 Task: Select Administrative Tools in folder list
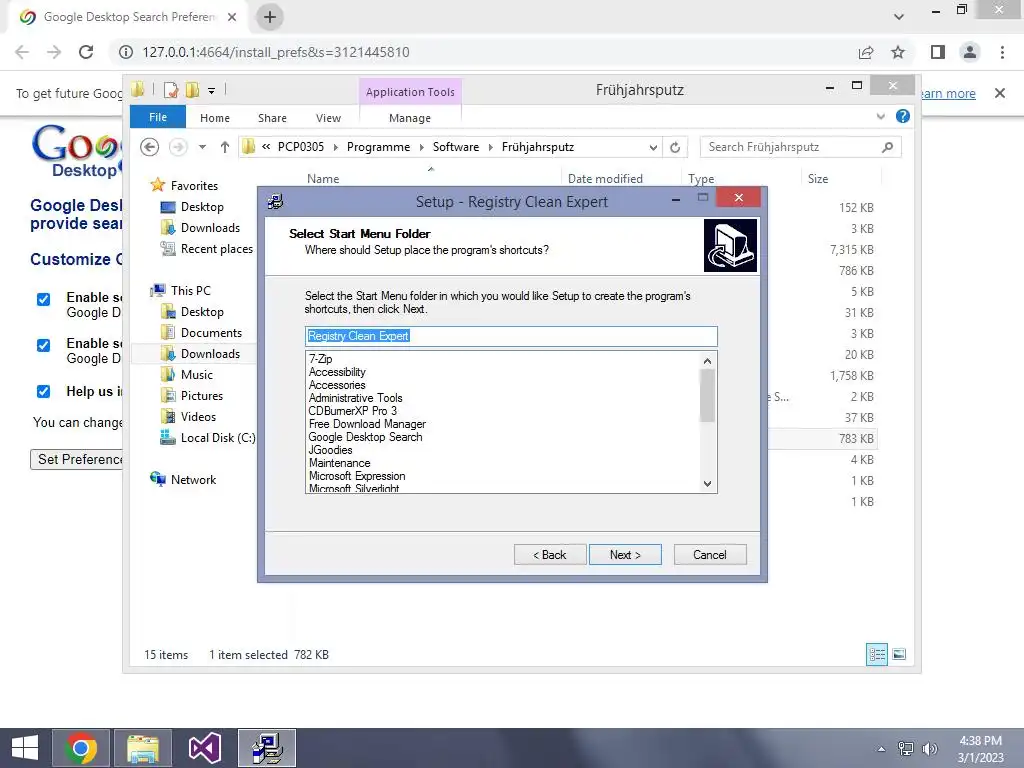[x=355, y=398]
